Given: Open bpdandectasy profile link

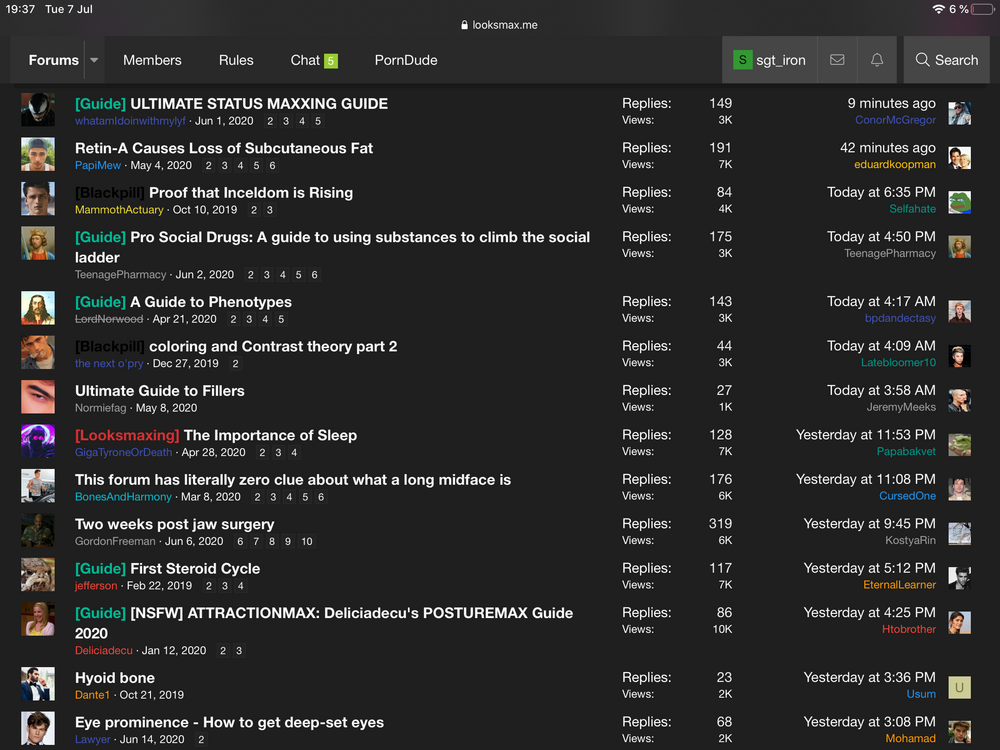Looking at the screenshot, I should pos(901,318).
